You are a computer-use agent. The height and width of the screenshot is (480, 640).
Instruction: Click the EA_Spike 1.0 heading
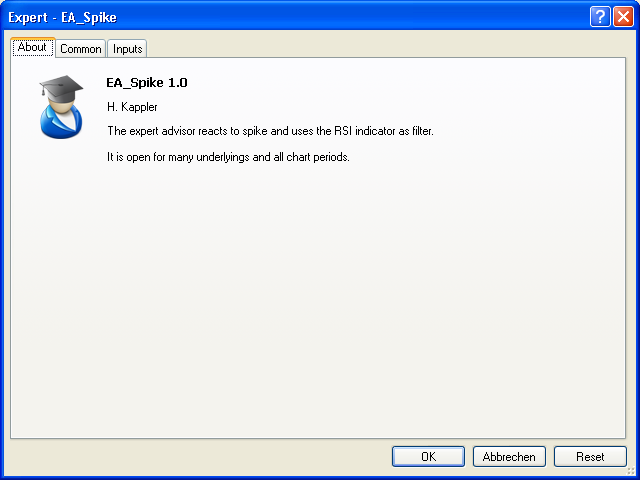146,83
